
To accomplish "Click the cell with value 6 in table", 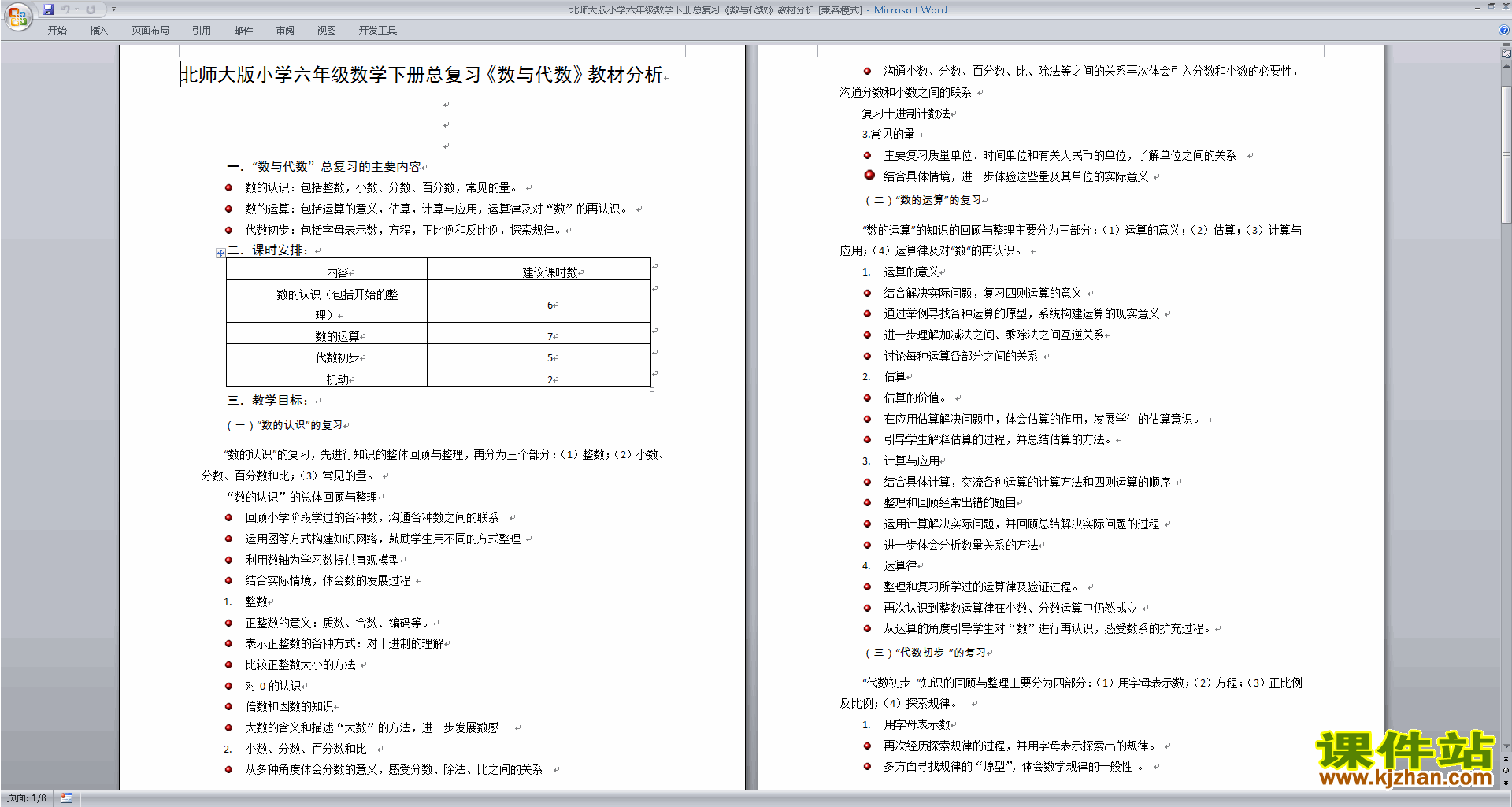I will click(539, 302).
